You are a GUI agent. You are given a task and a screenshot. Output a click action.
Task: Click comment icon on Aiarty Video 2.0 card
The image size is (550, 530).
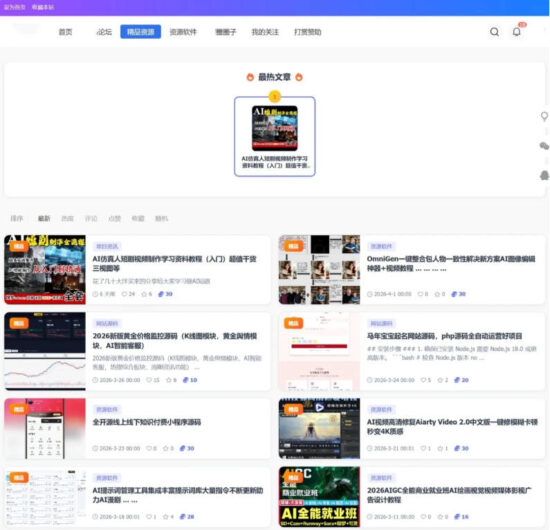[423, 448]
